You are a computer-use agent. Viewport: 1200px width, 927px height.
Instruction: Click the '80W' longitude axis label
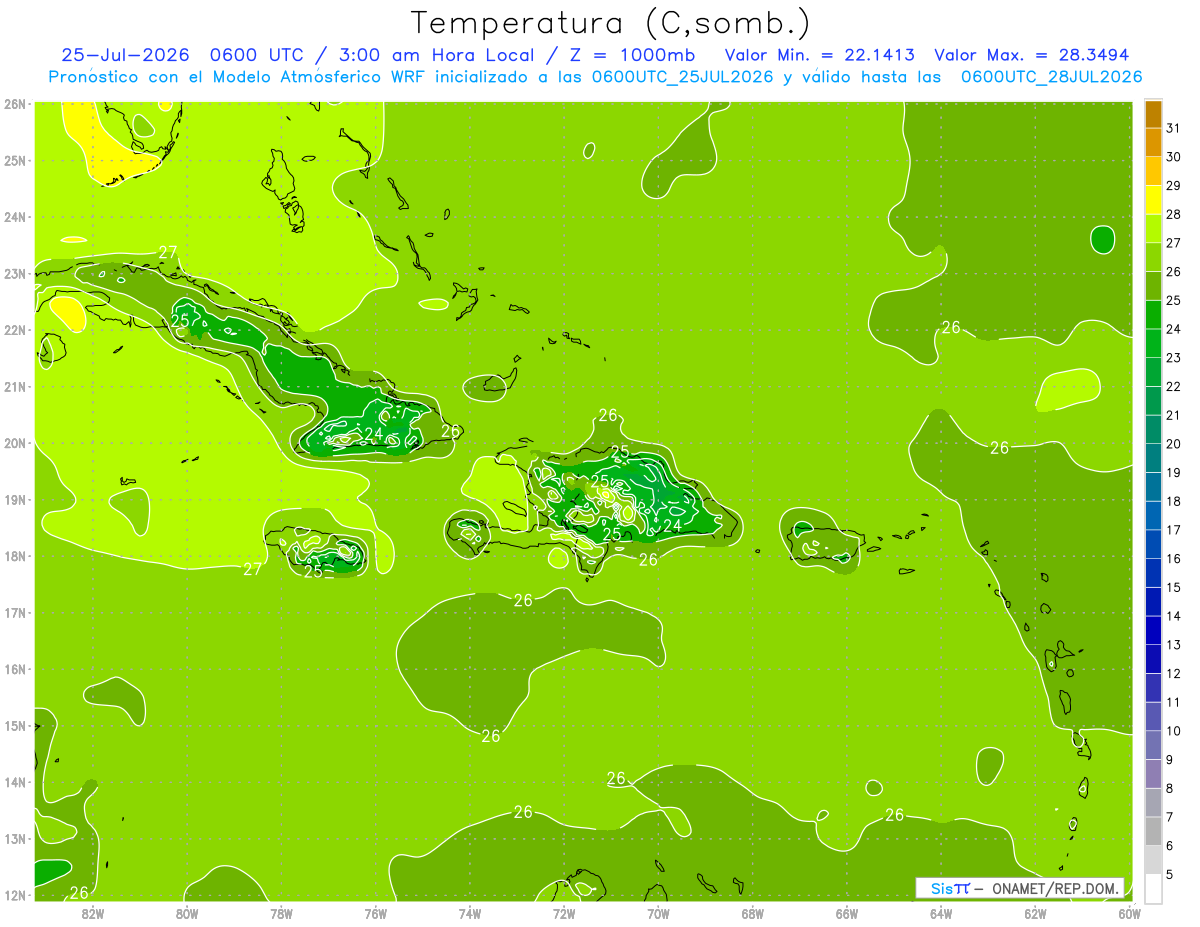point(187,912)
